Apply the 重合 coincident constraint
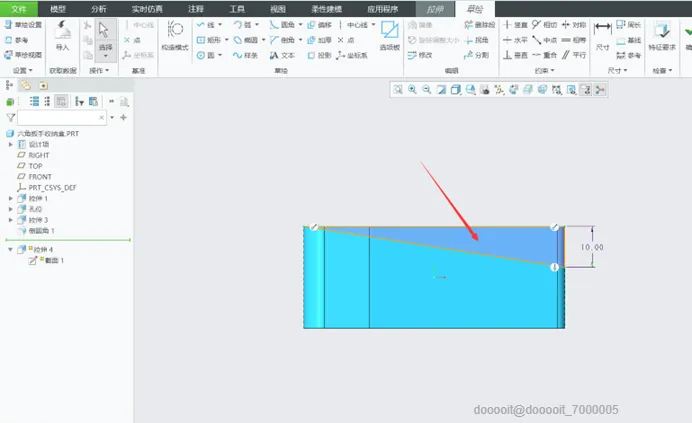The width and height of the screenshot is (692, 423). click(545, 55)
